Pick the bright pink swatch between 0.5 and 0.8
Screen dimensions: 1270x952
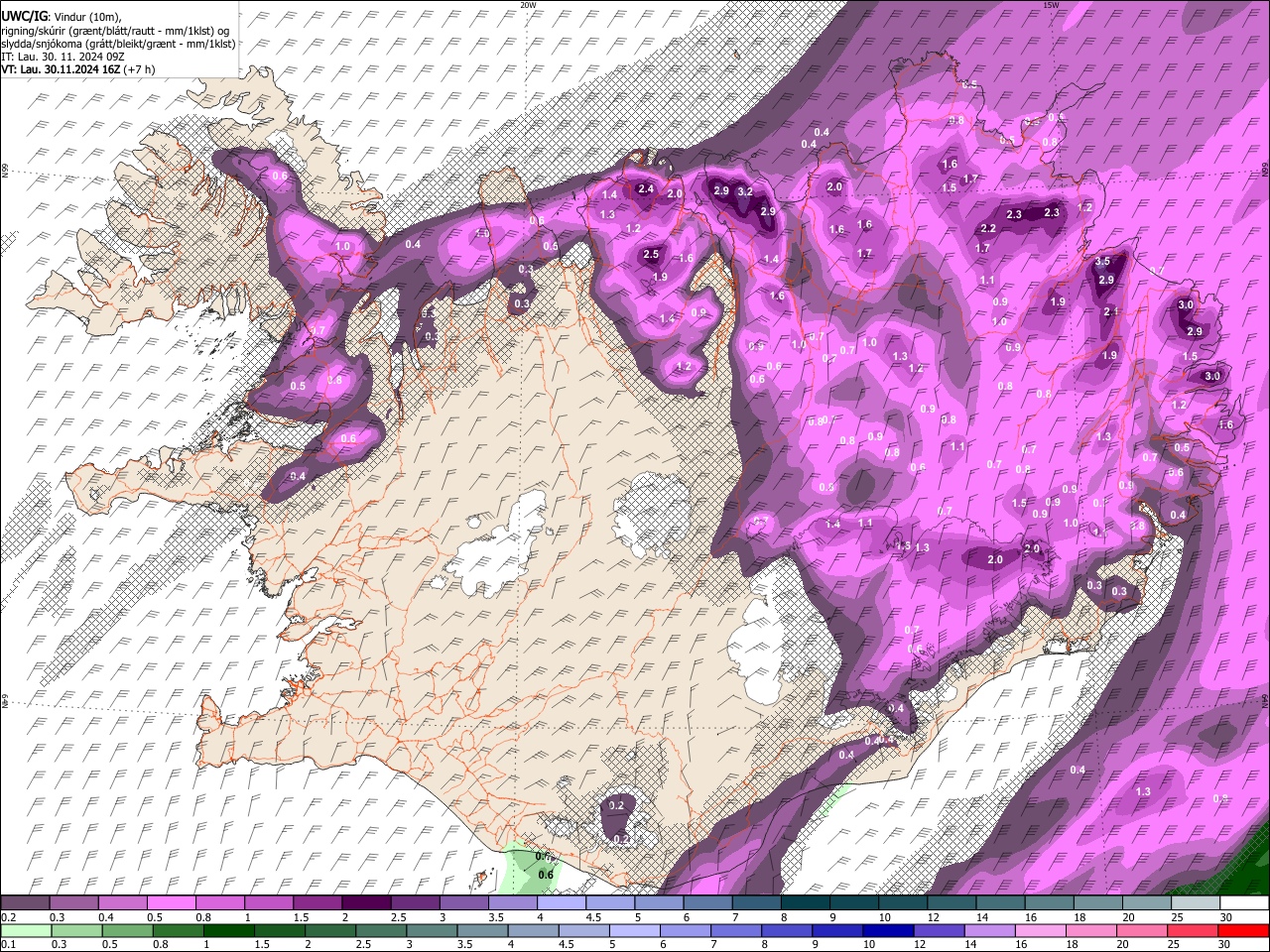pyautogui.click(x=170, y=903)
